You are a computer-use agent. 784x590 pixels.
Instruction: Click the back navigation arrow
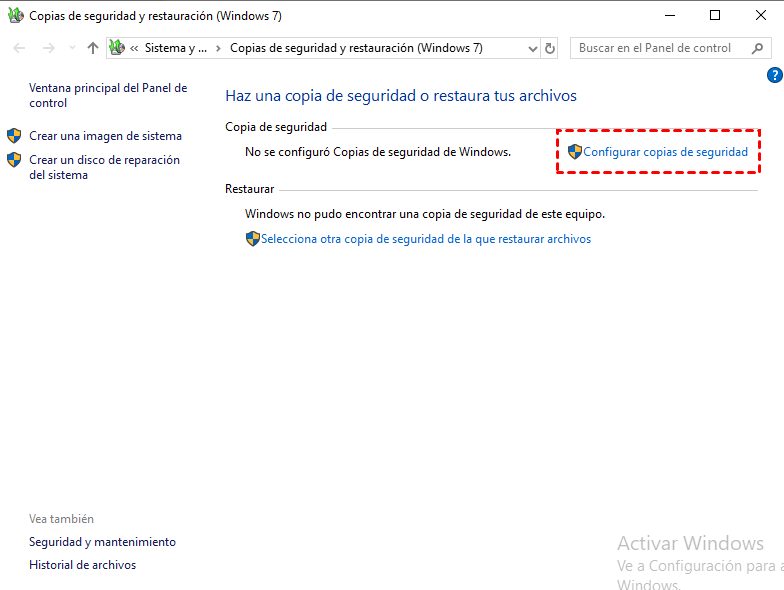tap(19, 48)
